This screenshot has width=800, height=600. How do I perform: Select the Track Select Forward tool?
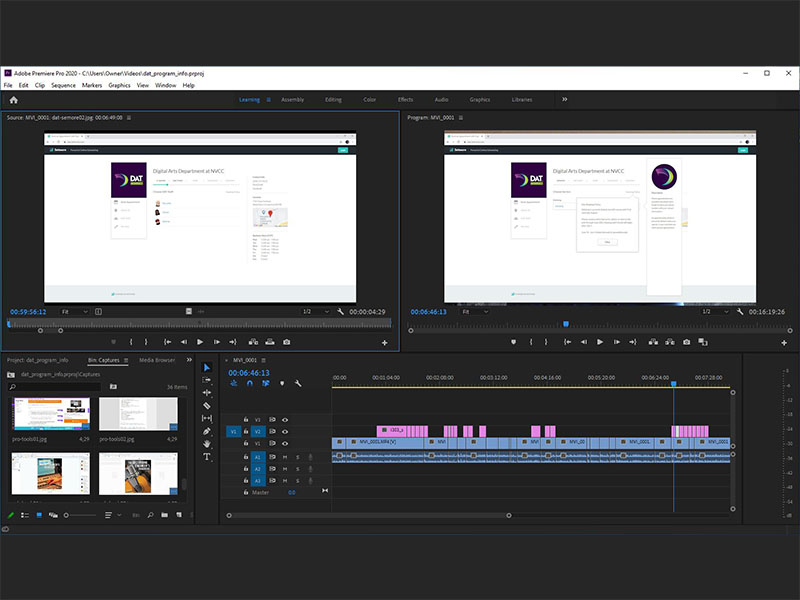[207, 380]
